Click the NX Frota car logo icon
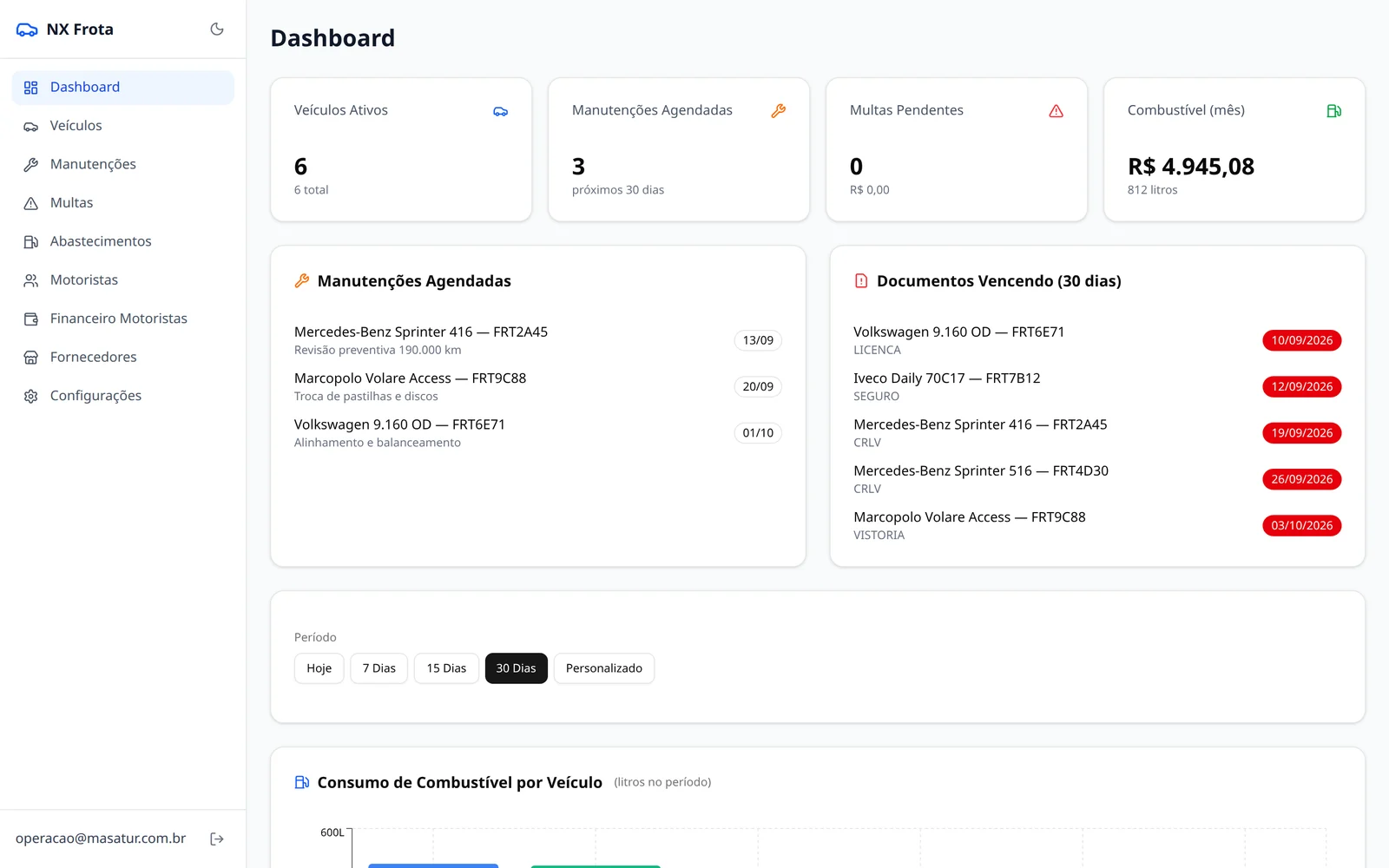This screenshot has width=1389, height=868. tap(27, 30)
